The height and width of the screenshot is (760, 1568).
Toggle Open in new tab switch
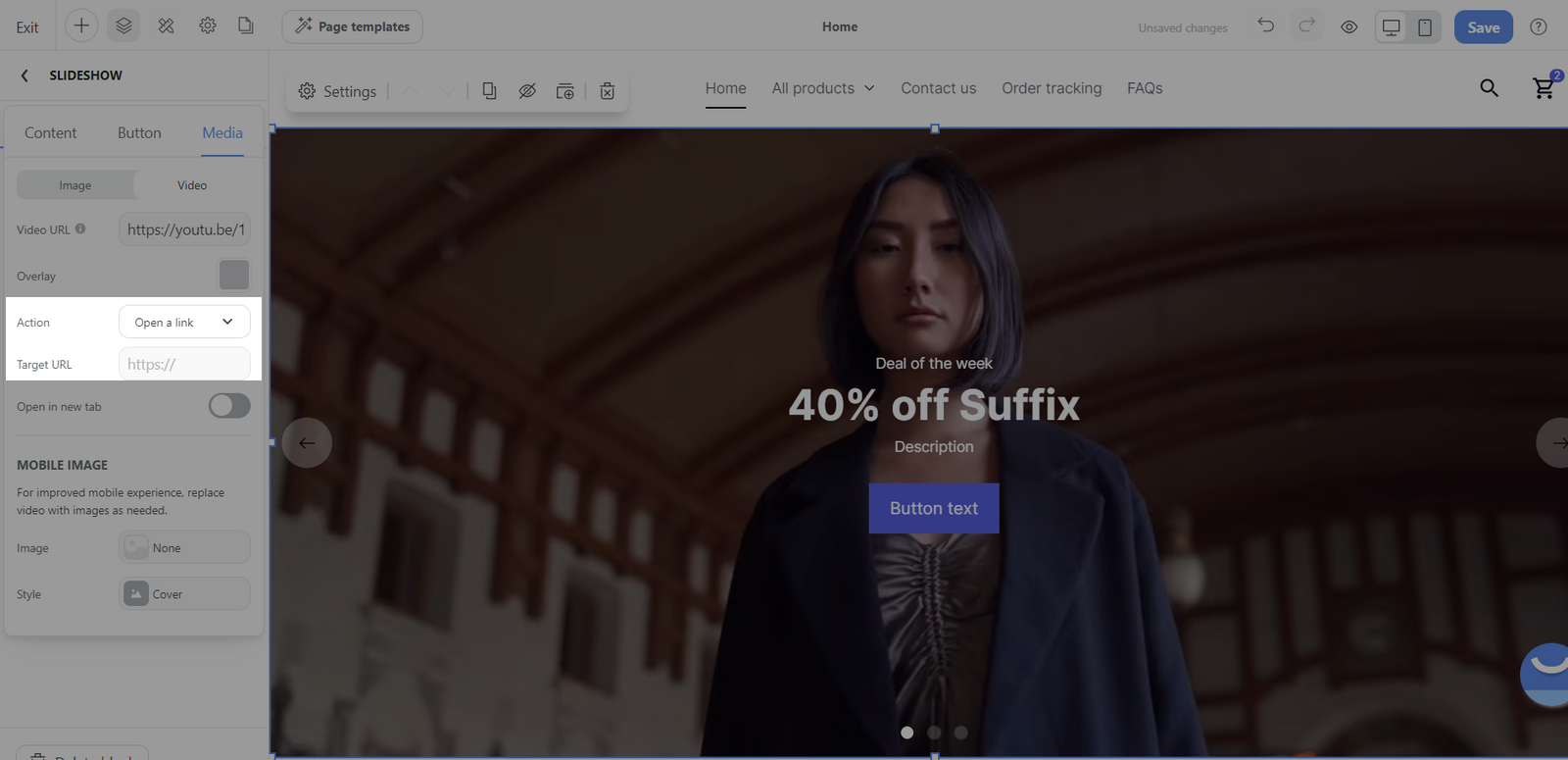(x=229, y=406)
